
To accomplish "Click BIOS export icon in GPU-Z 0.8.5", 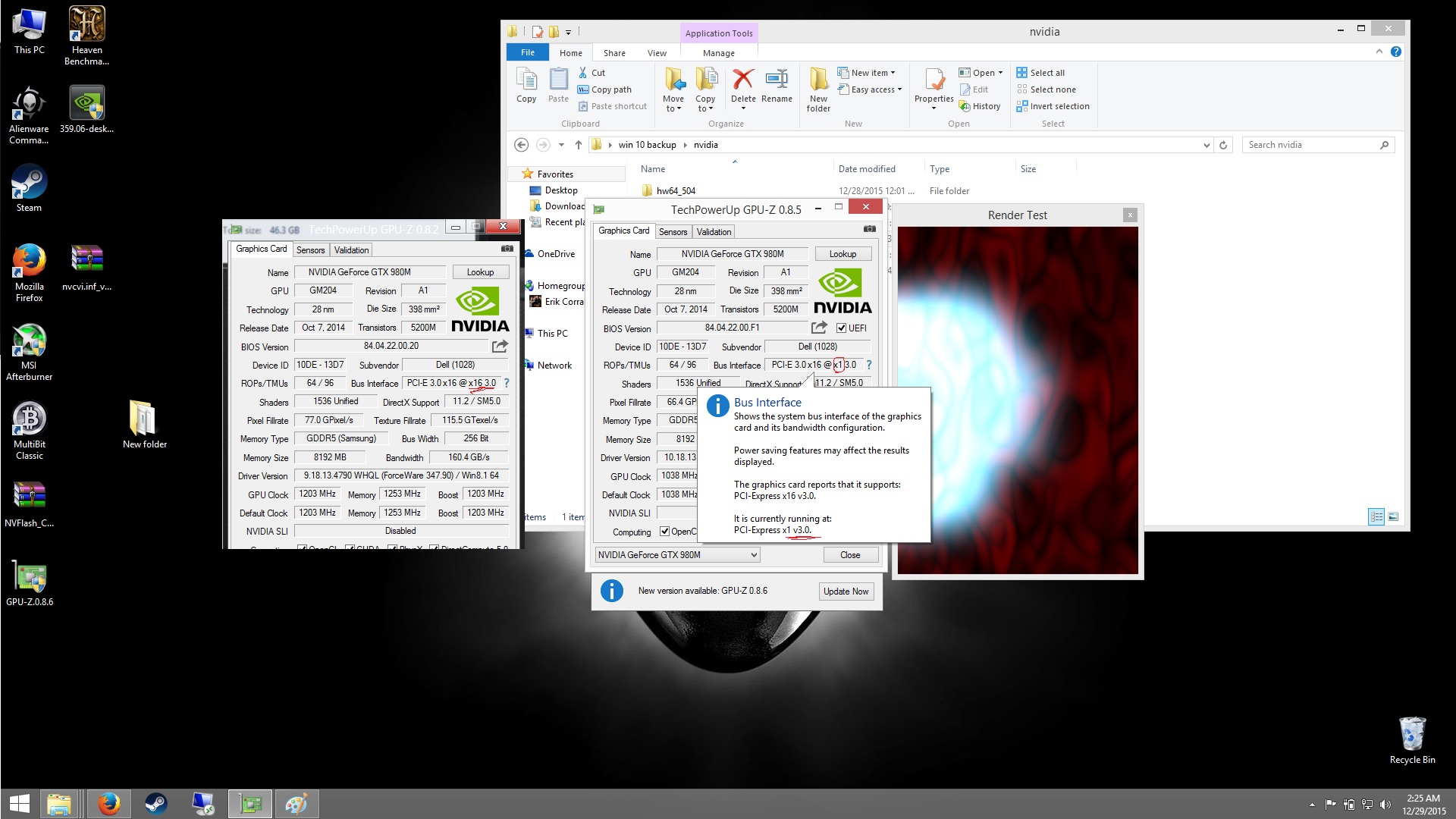I will (x=819, y=328).
